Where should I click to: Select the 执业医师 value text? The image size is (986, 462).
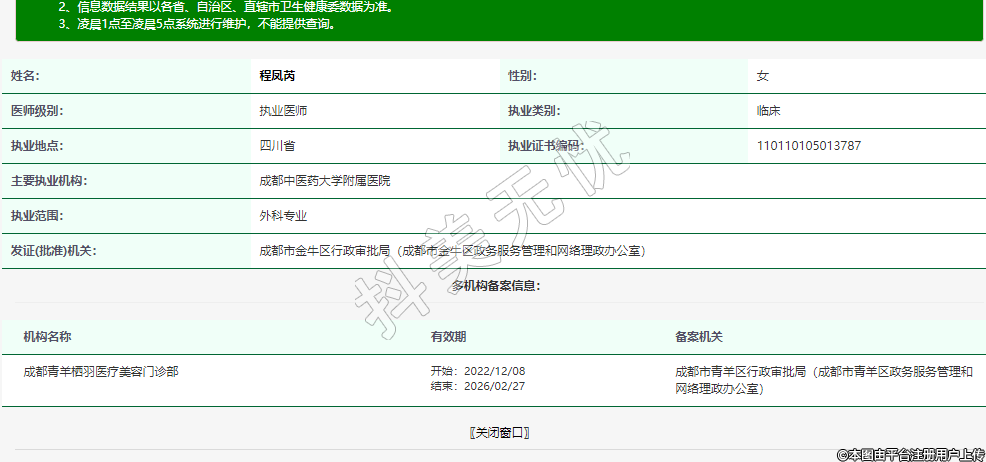coord(283,111)
